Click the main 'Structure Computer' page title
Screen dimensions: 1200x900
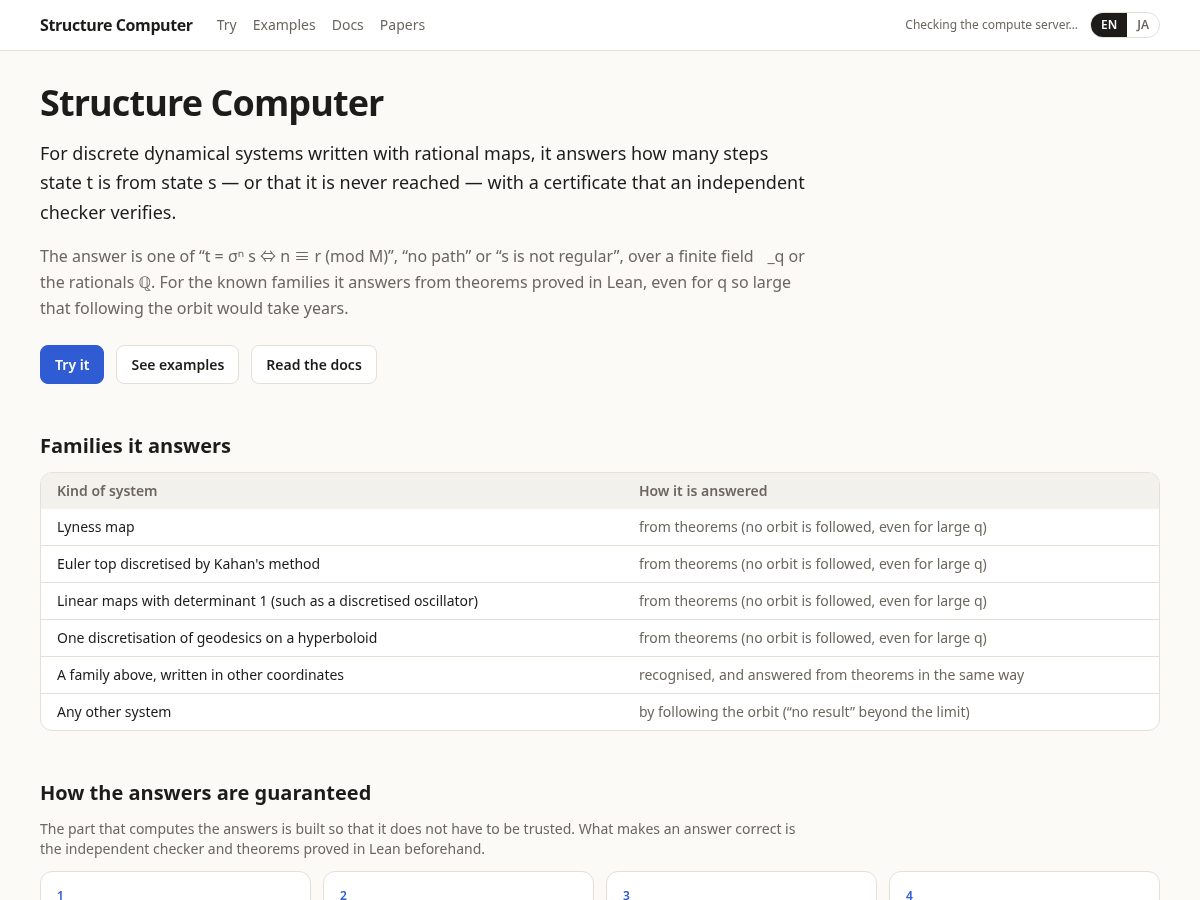coord(212,103)
